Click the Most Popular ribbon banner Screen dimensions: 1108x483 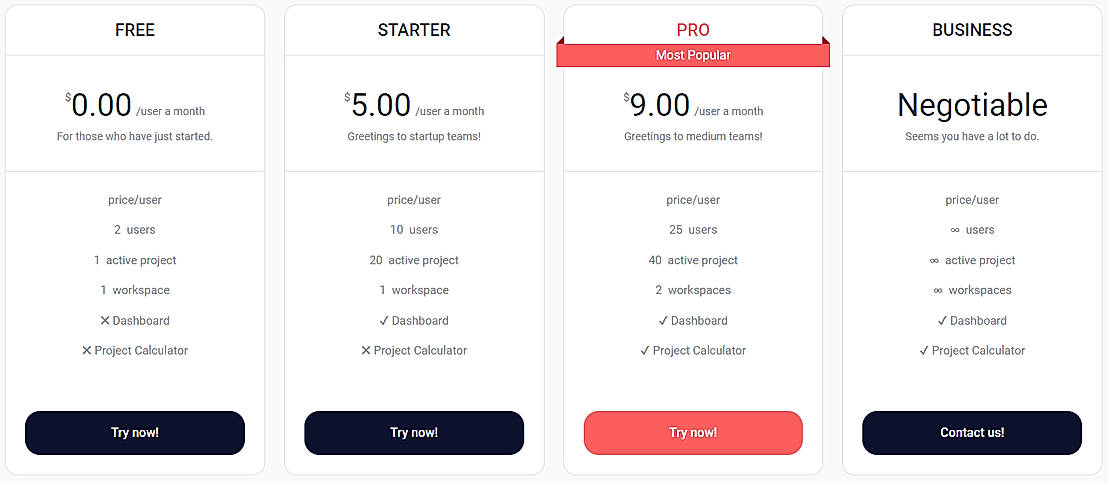(693, 55)
